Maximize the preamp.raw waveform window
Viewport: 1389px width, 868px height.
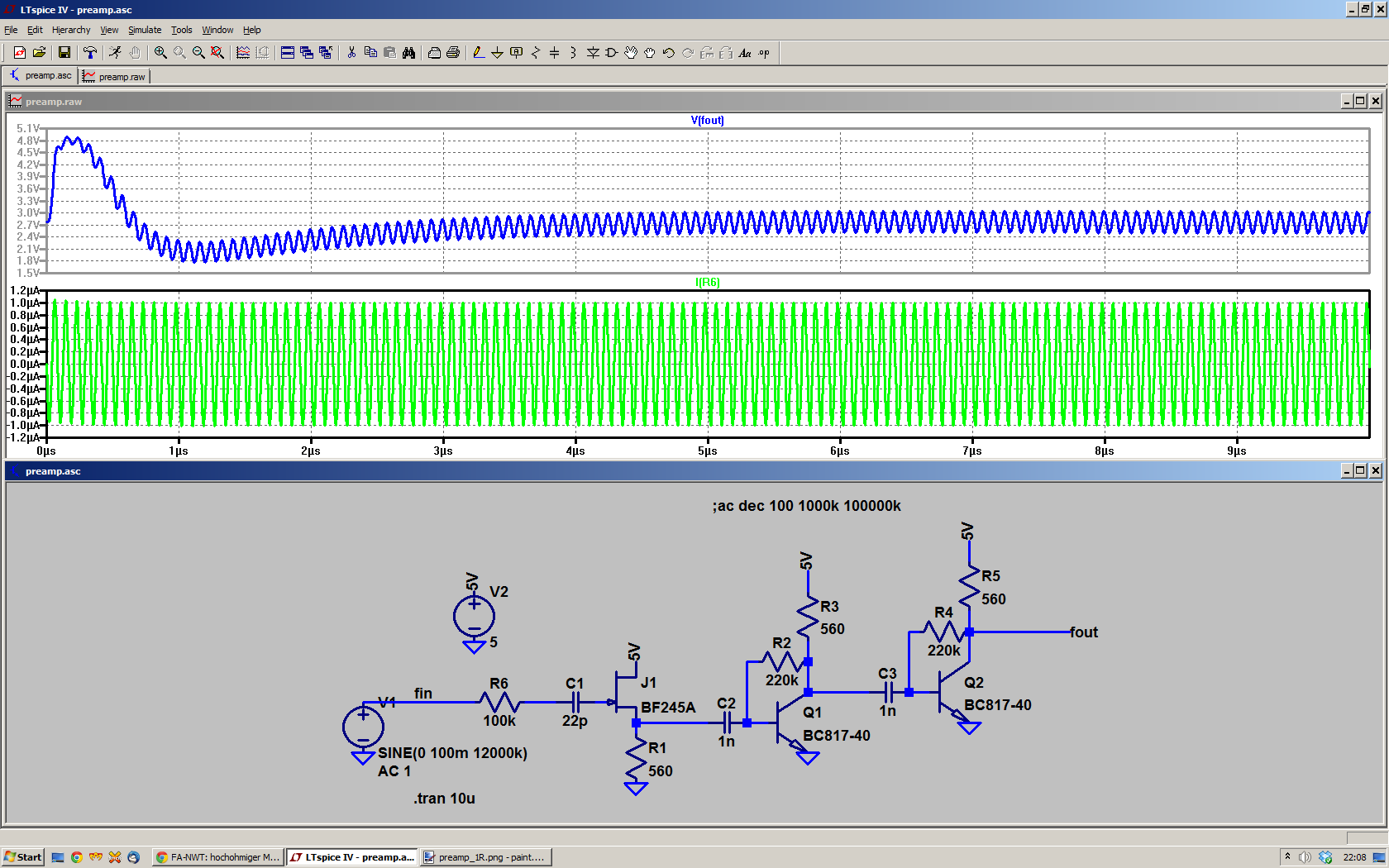pos(1360,101)
